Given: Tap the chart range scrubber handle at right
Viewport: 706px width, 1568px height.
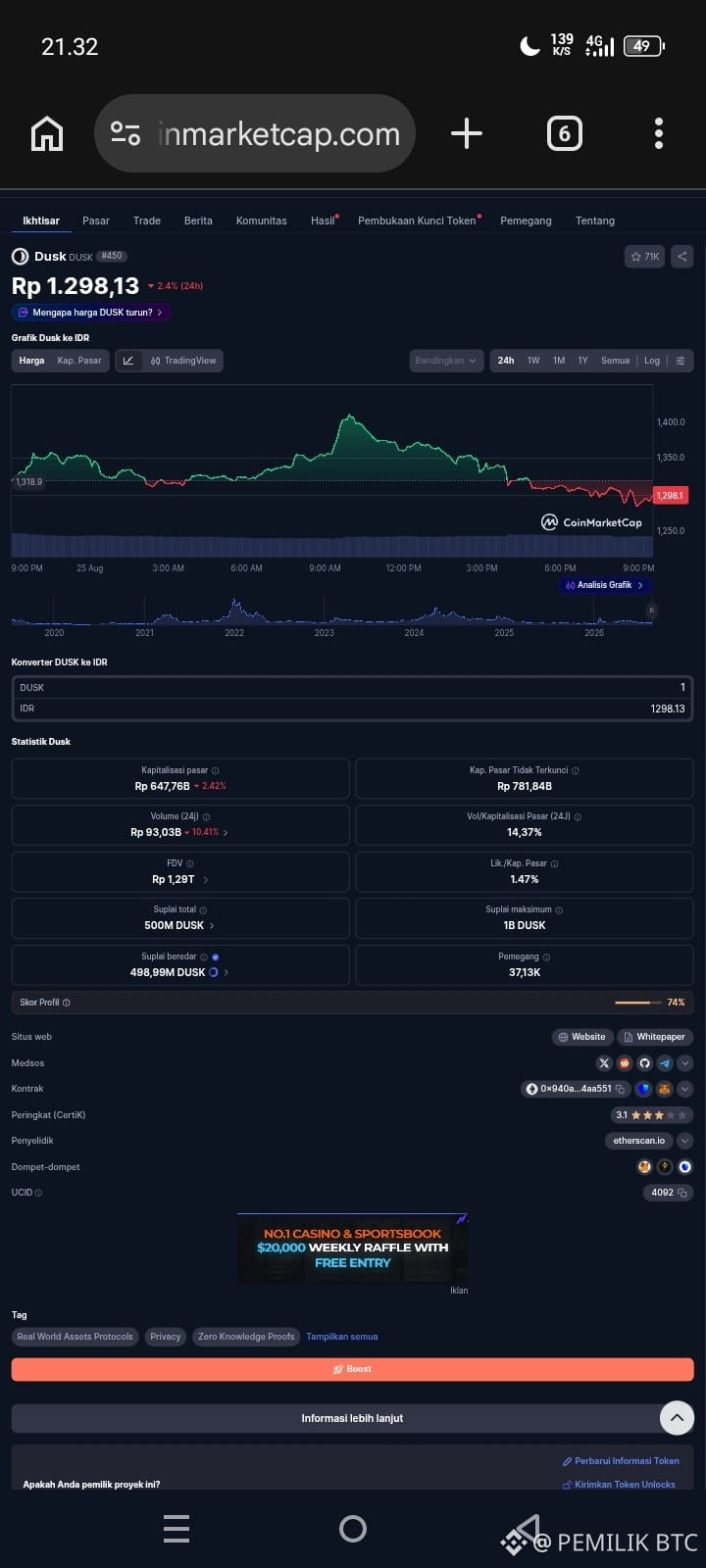Looking at the screenshot, I should click(650, 611).
